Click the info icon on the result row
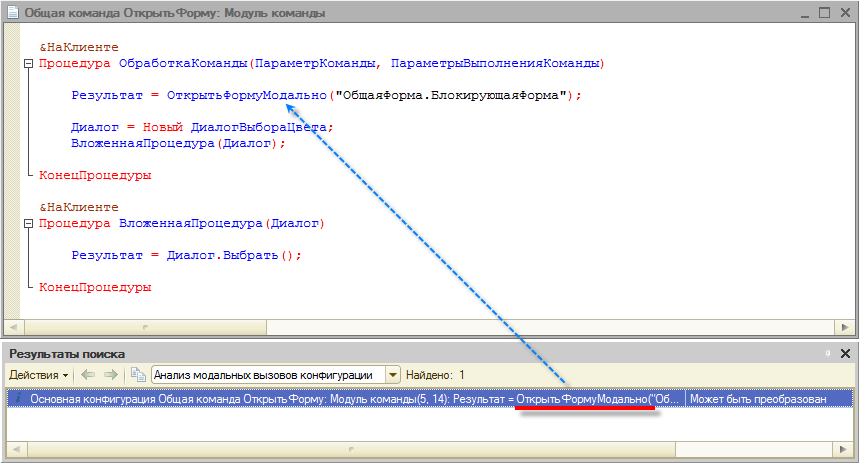Viewport: 860px width, 466px height. [17, 399]
